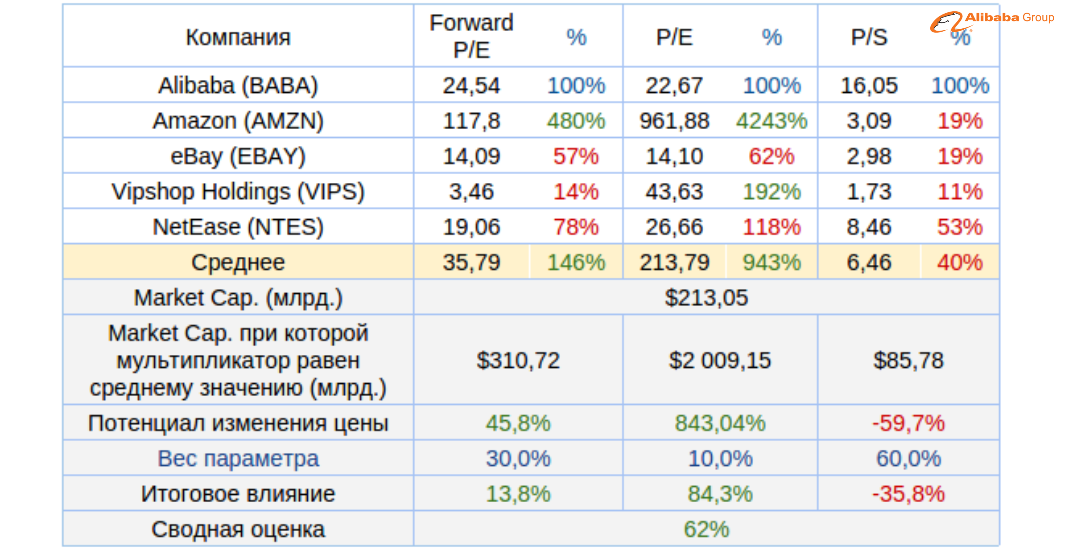Select the $2 009,15 market cap cell
The image size is (1065, 553).
(x=720, y=360)
